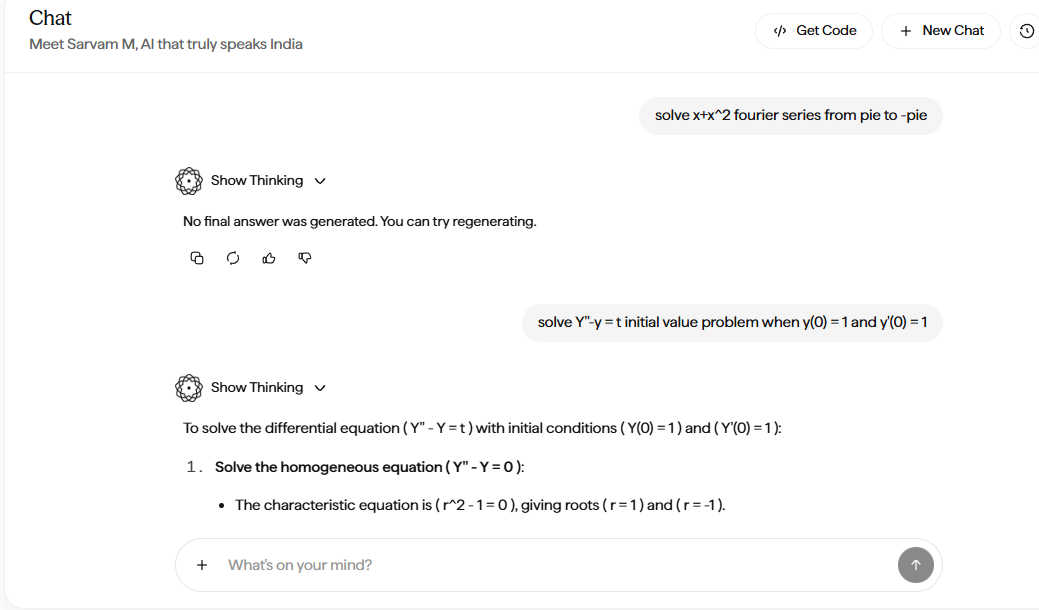Copy the first response to clipboard
Viewport: 1039px width, 610px height.
[197, 258]
